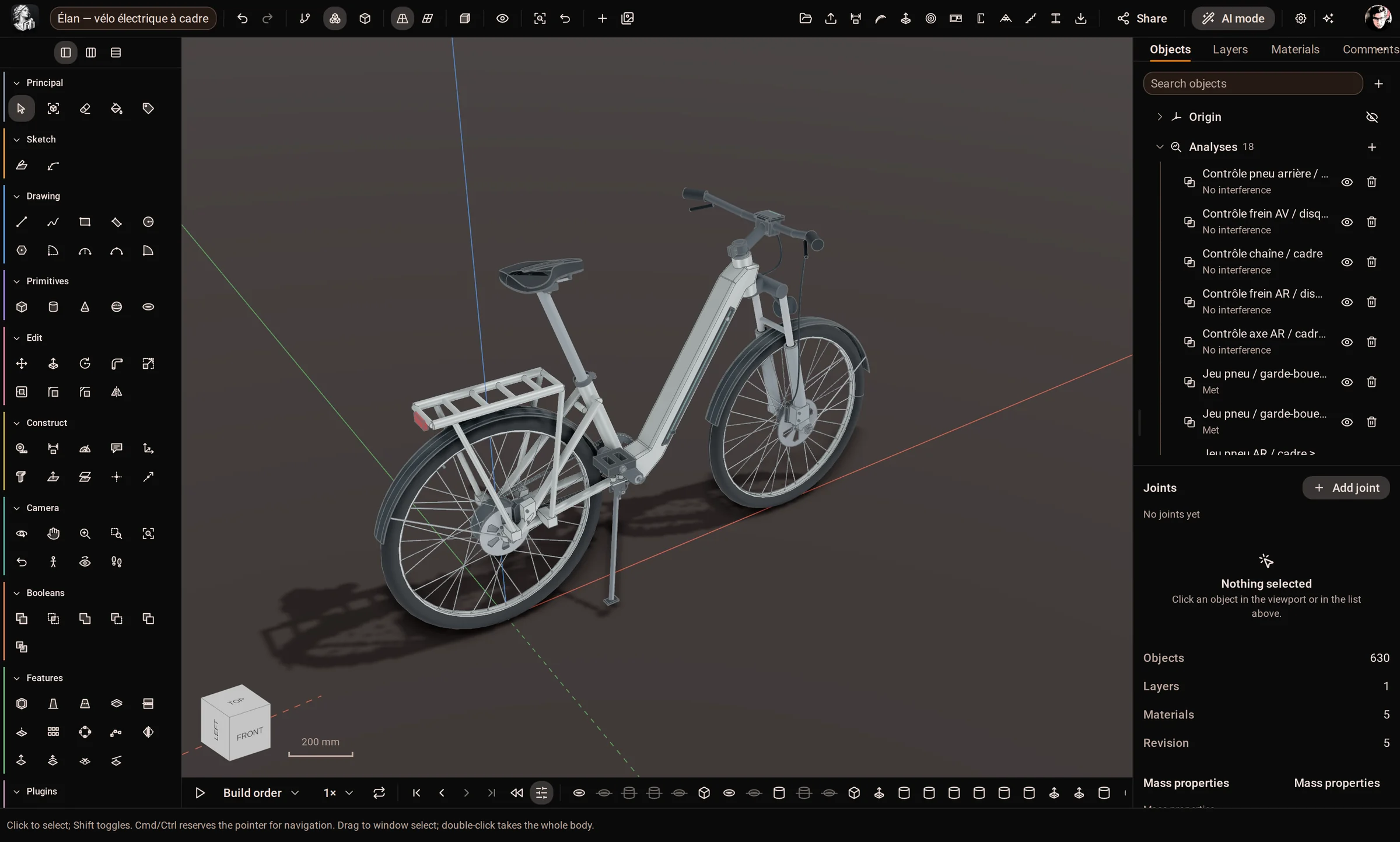Collapse the Primitives tool section
This screenshot has width=1400, height=842.
click(17, 281)
